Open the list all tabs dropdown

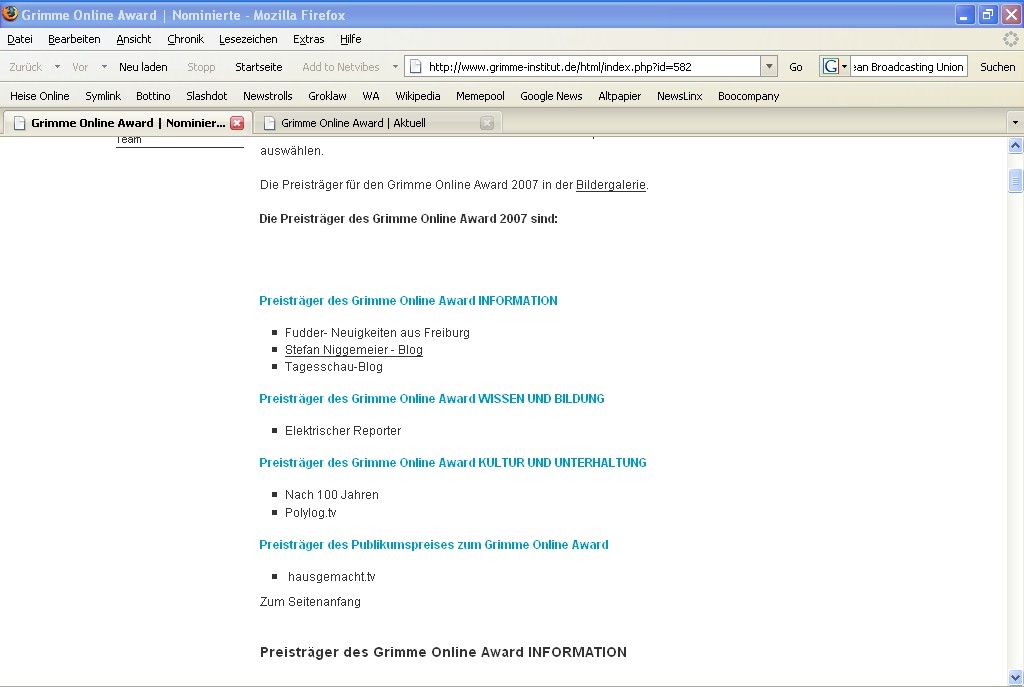pos(1015,122)
